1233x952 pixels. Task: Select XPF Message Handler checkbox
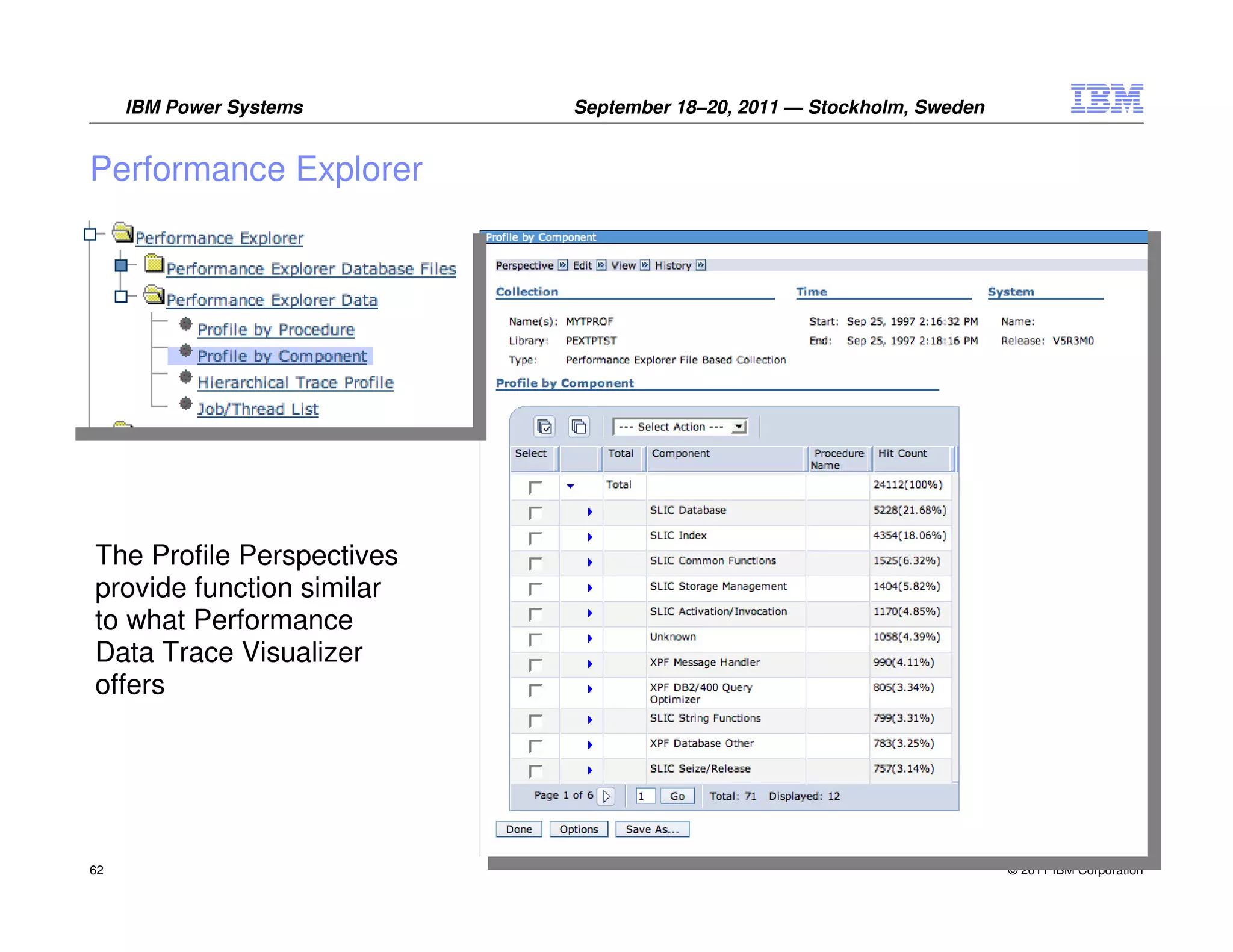[535, 664]
